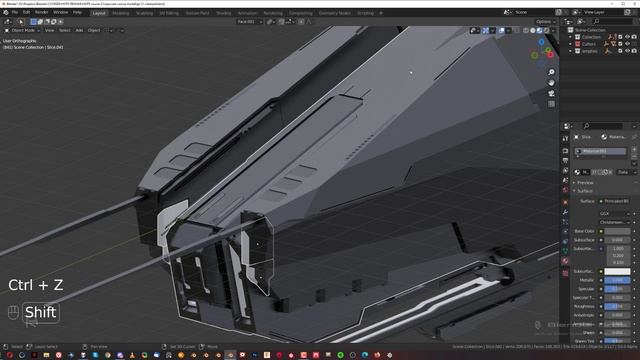Open the Material properties tab icon
The height and width of the screenshot is (360, 640).
click(565, 261)
